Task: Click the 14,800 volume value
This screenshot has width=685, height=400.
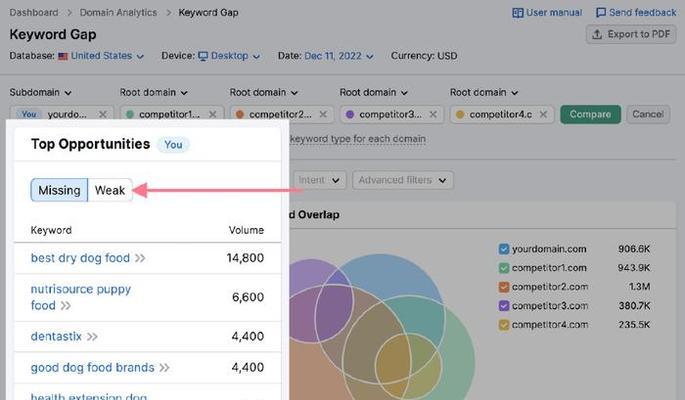Action: 245,258
